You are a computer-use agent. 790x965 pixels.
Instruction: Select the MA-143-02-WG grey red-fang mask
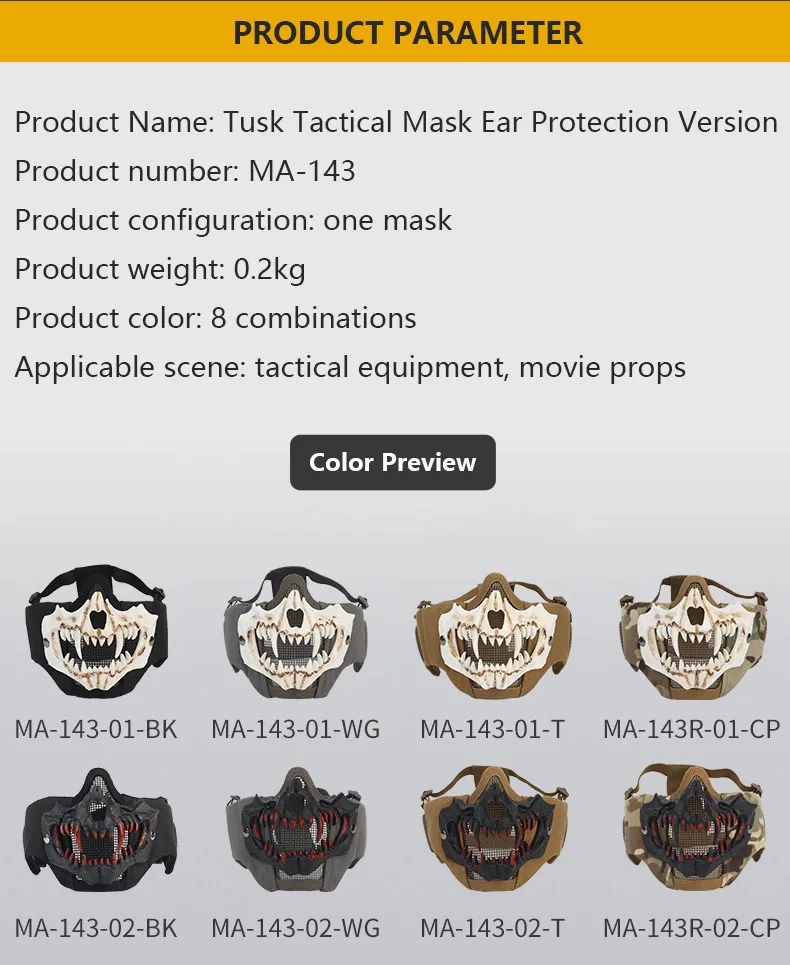tap(296, 828)
